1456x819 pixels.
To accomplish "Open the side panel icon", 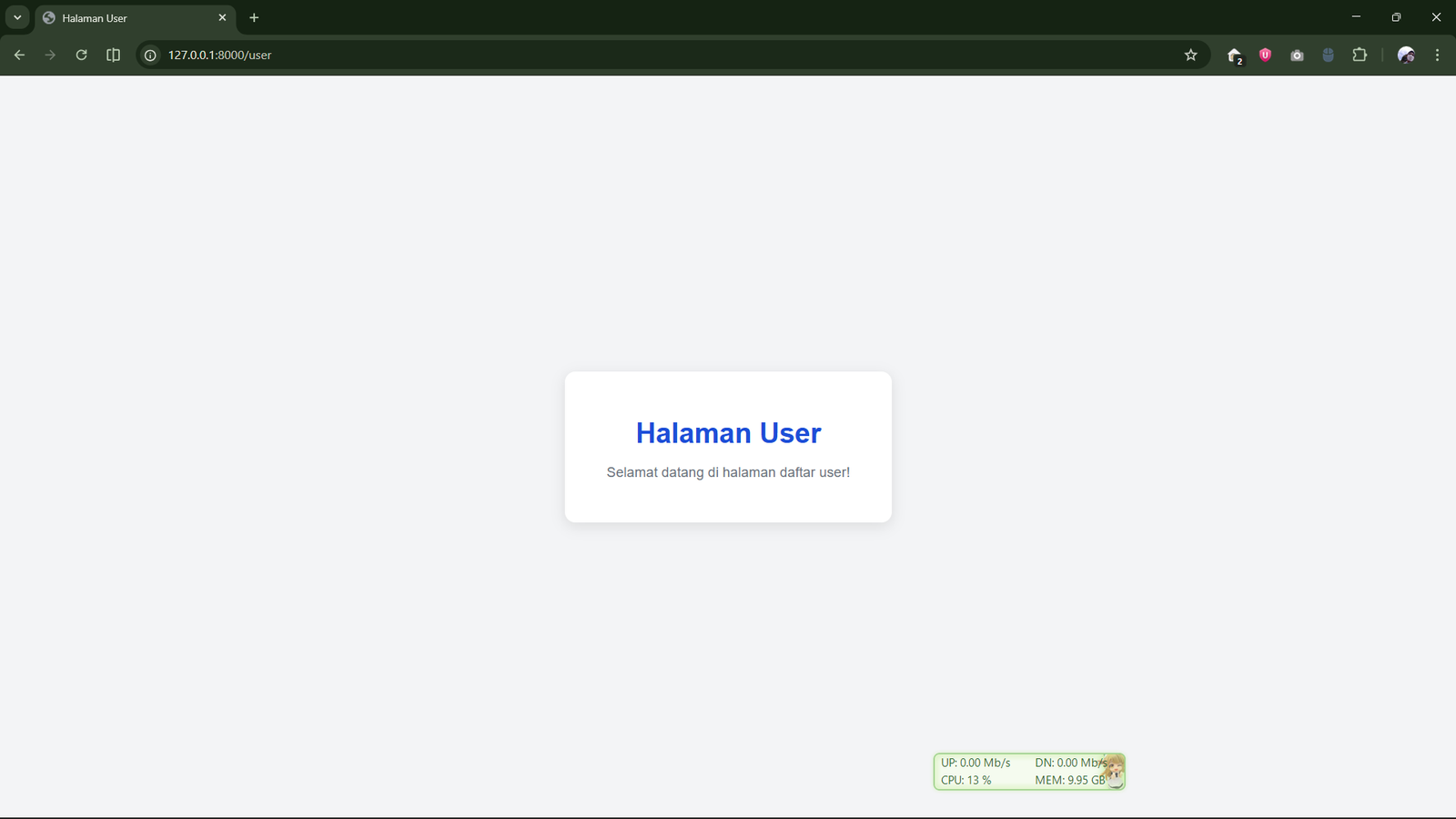I will (x=113, y=55).
